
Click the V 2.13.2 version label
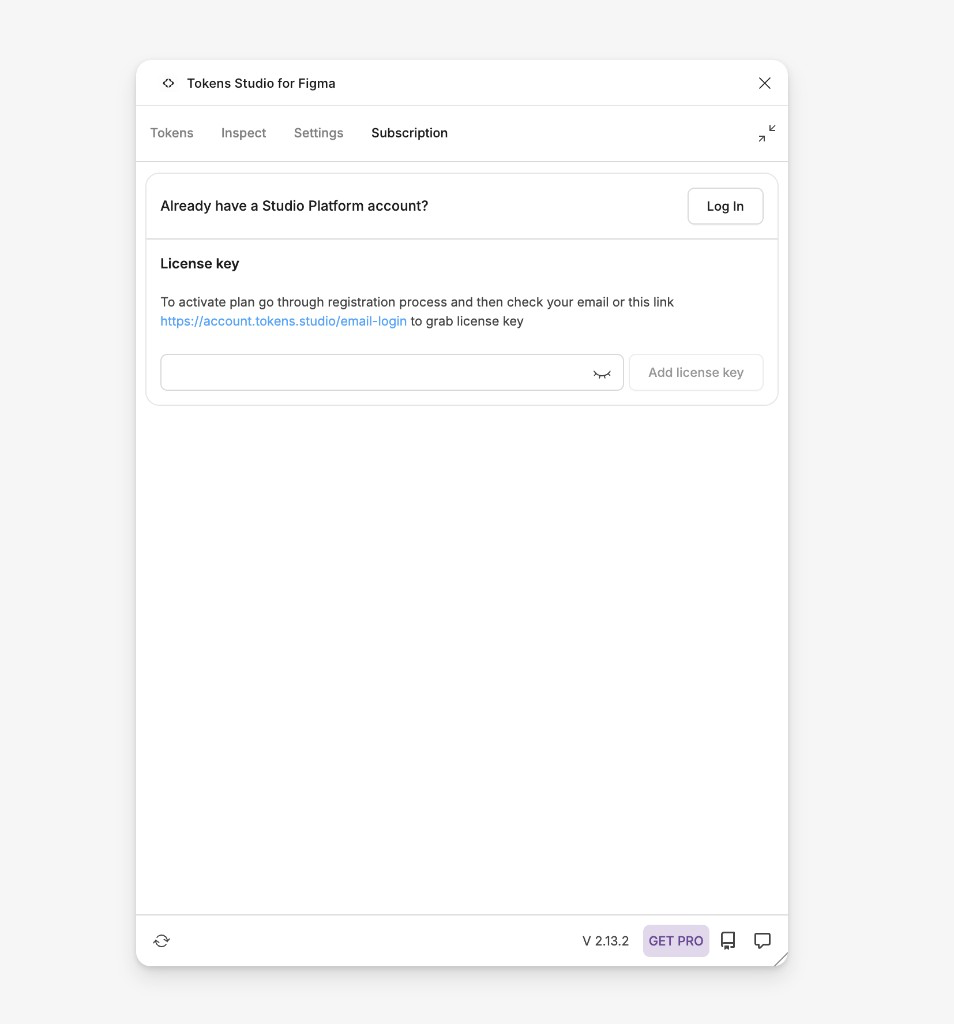(x=605, y=941)
